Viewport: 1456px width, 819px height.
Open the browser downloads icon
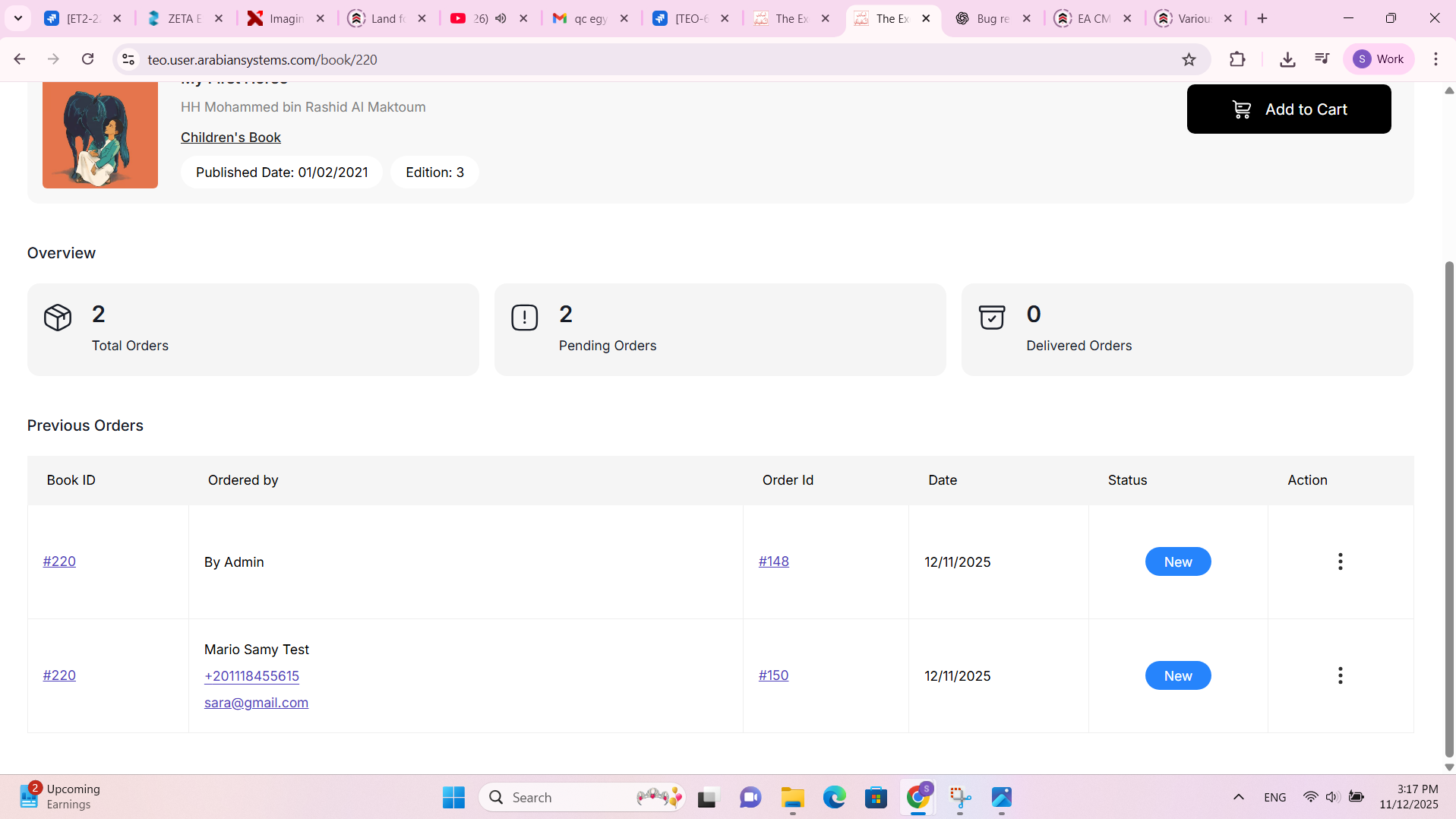coord(1287,59)
